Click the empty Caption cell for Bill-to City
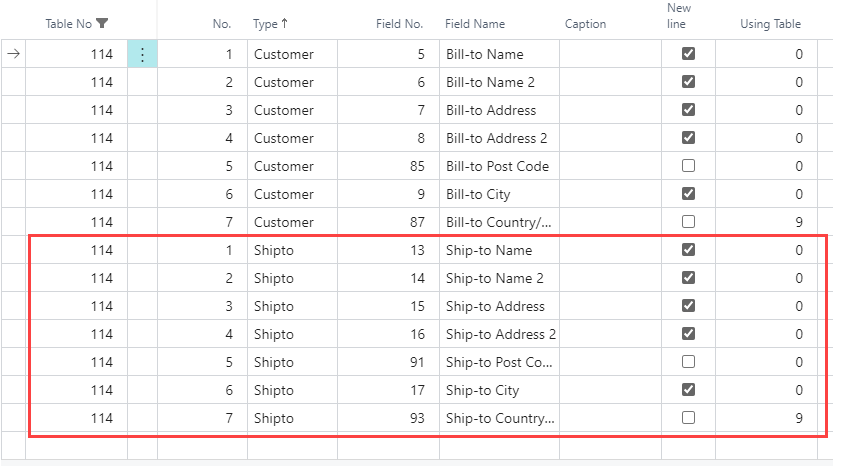 coord(609,194)
